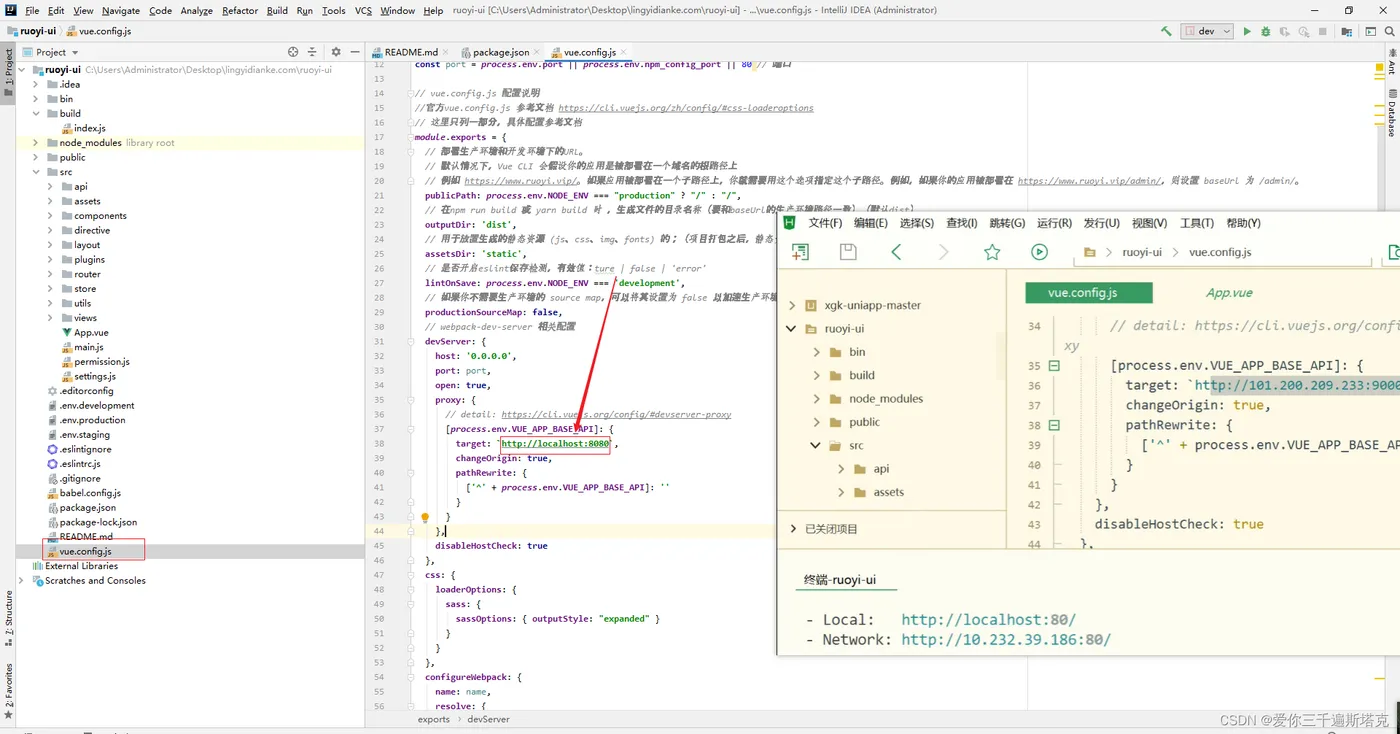The height and width of the screenshot is (734, 1400).
Task: Expand xgk-uniapp-master project in HBuilderX
Action: pos(792,305)
